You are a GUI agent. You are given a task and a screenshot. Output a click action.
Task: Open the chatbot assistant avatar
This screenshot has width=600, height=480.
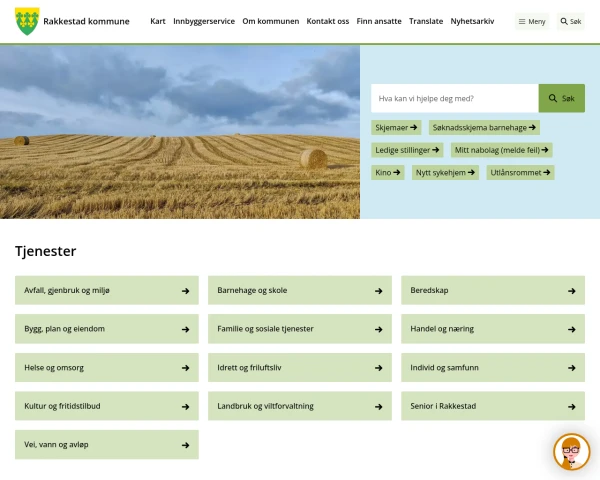[571, 452]
